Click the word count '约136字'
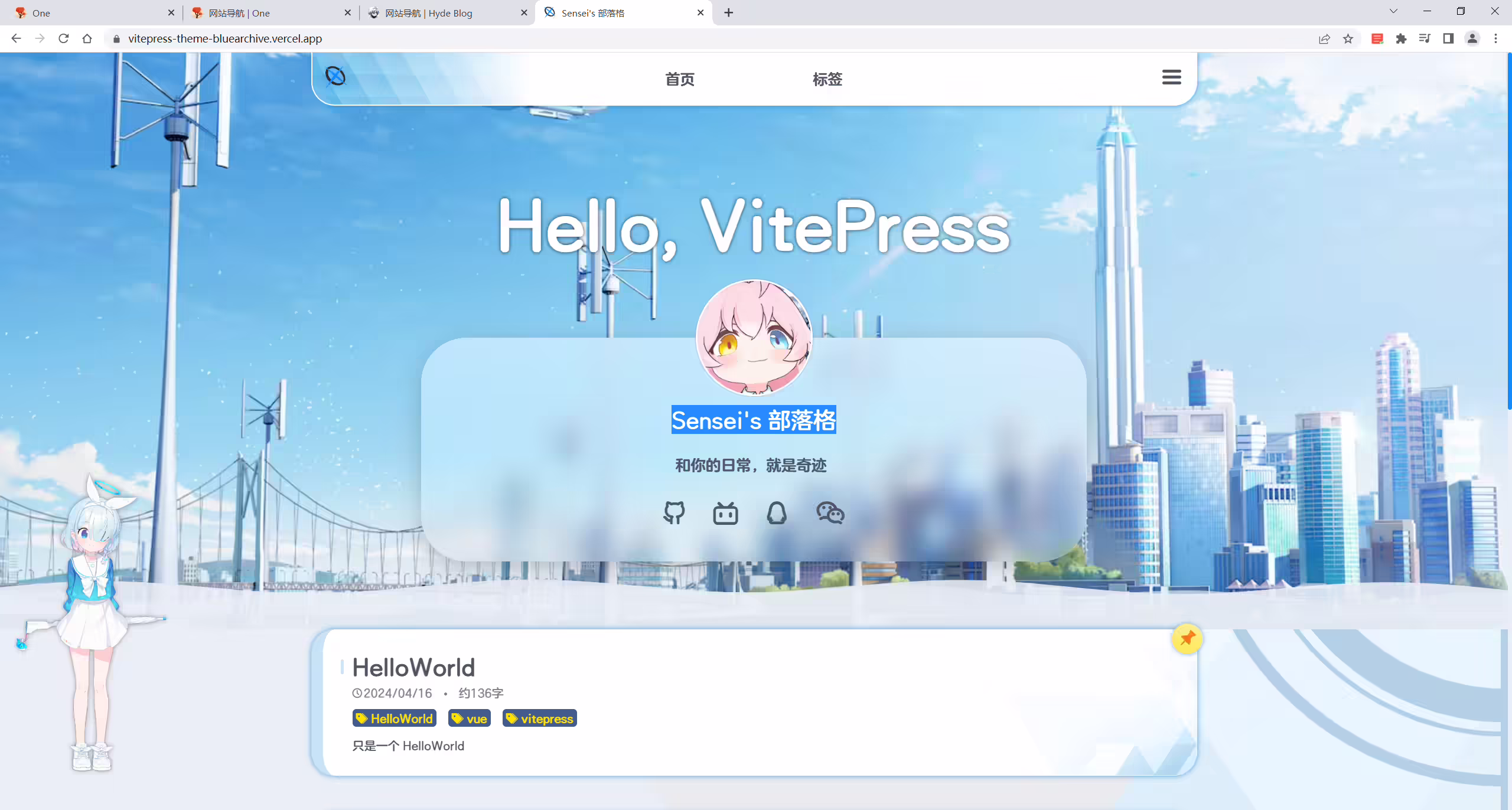 [481, 693]
